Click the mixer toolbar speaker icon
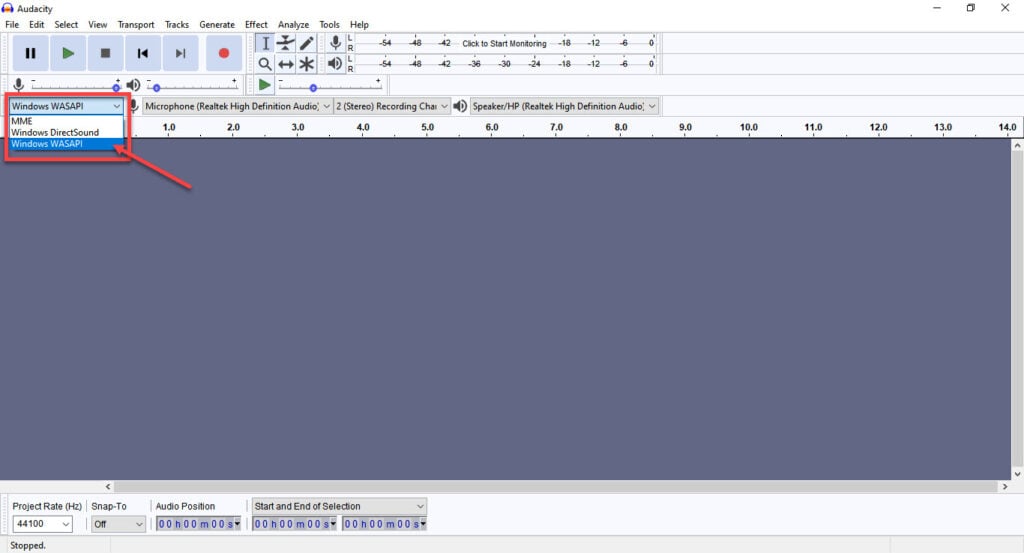The width and height of the screenshot is (1024, 553). [133, 85]
